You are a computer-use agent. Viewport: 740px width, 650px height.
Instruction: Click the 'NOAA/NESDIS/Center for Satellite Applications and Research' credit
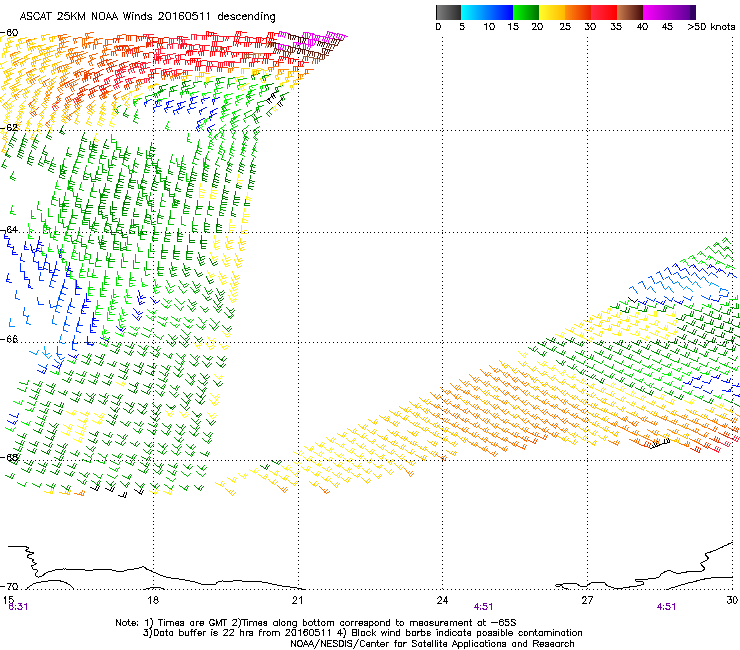click(432, 644)
